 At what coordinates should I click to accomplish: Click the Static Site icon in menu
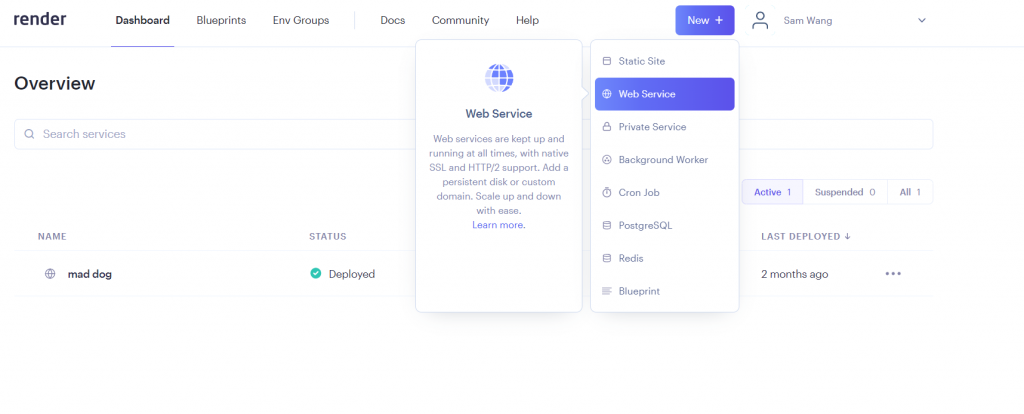click(x=607, y=61)
